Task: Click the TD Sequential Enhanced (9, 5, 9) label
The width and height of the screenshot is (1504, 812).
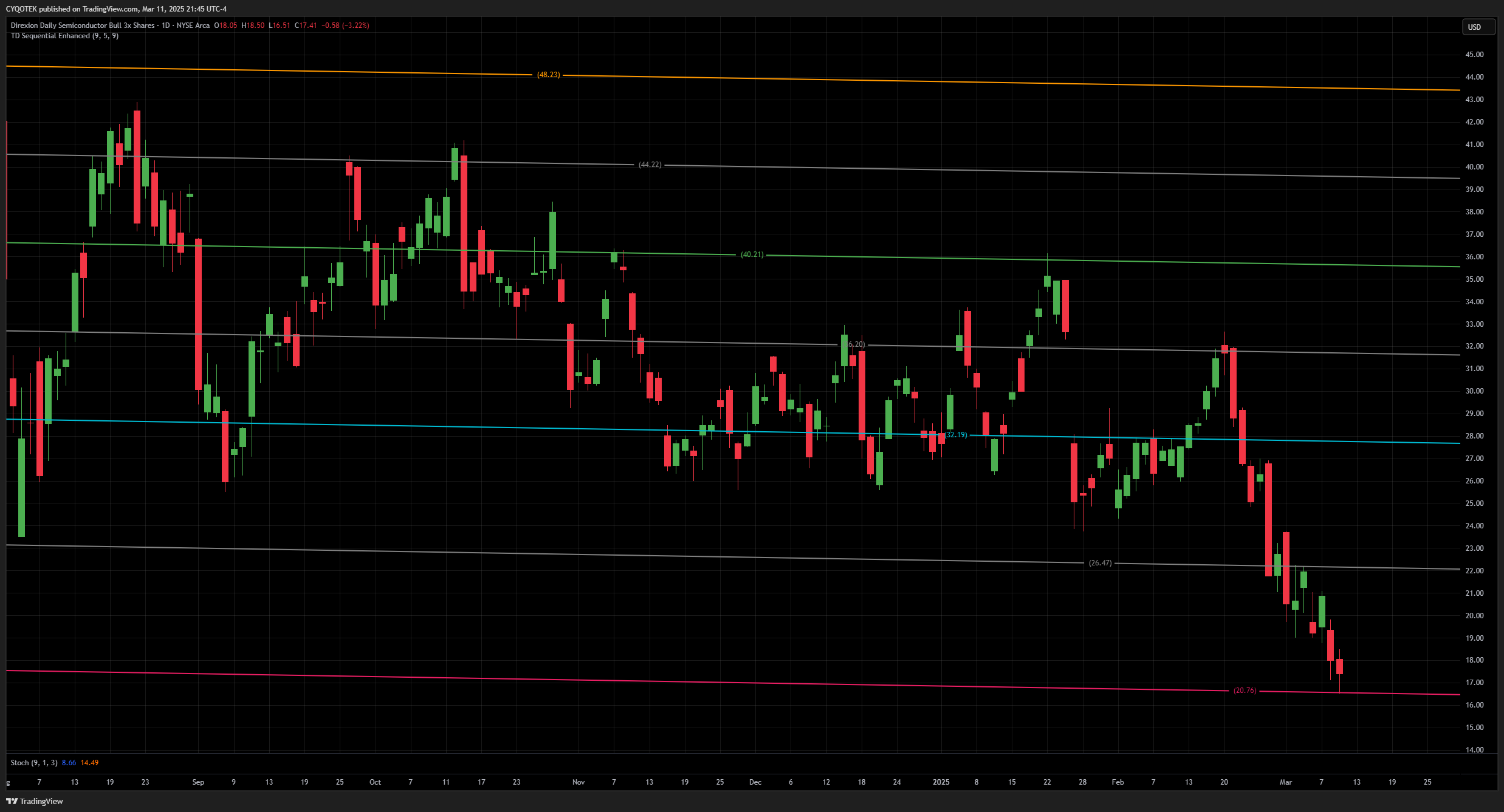Action: [x=64, y=36]
